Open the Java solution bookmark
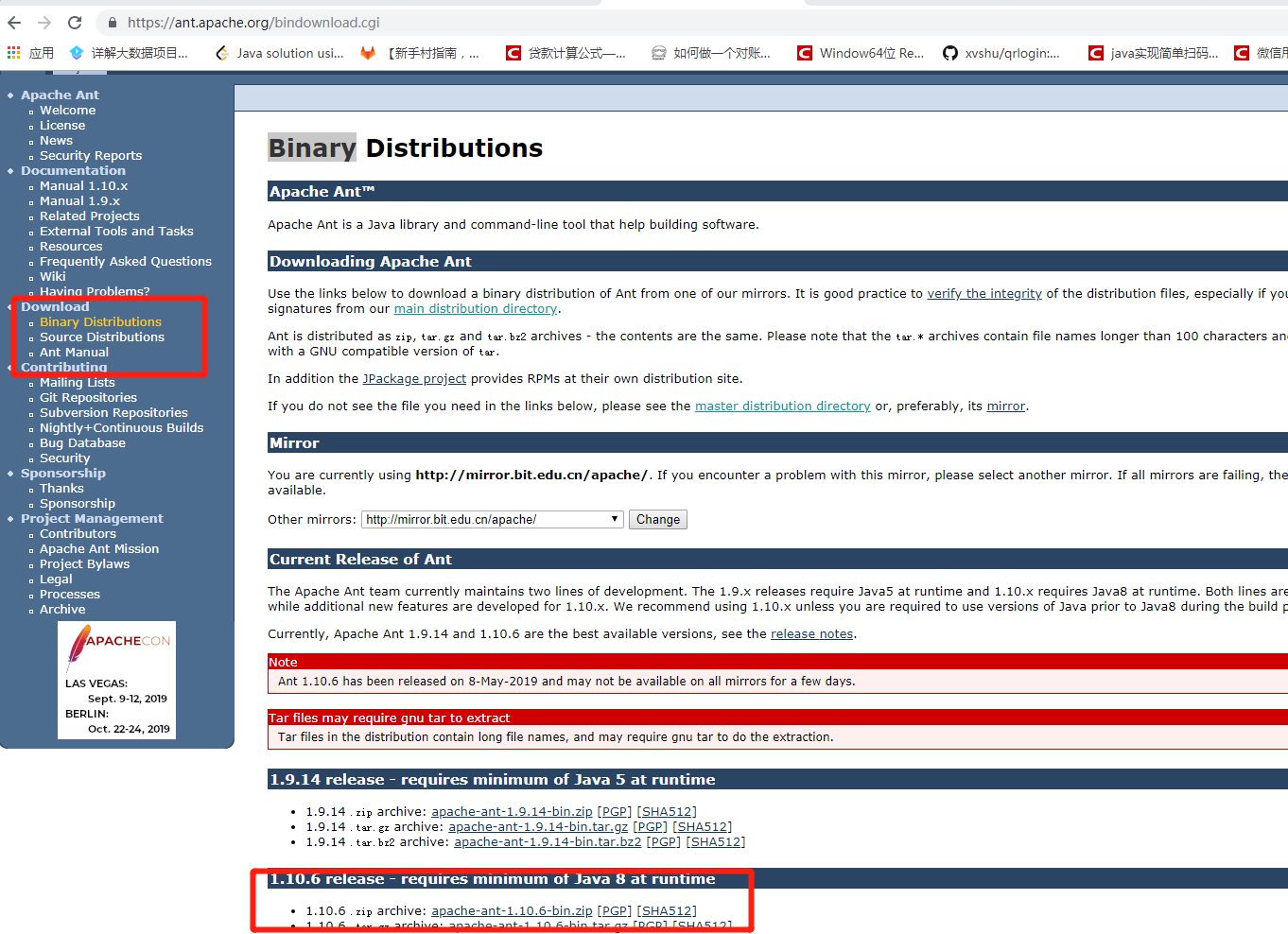Image resolution: width=1288 pixels, height=934 pixels. (280, 53)
